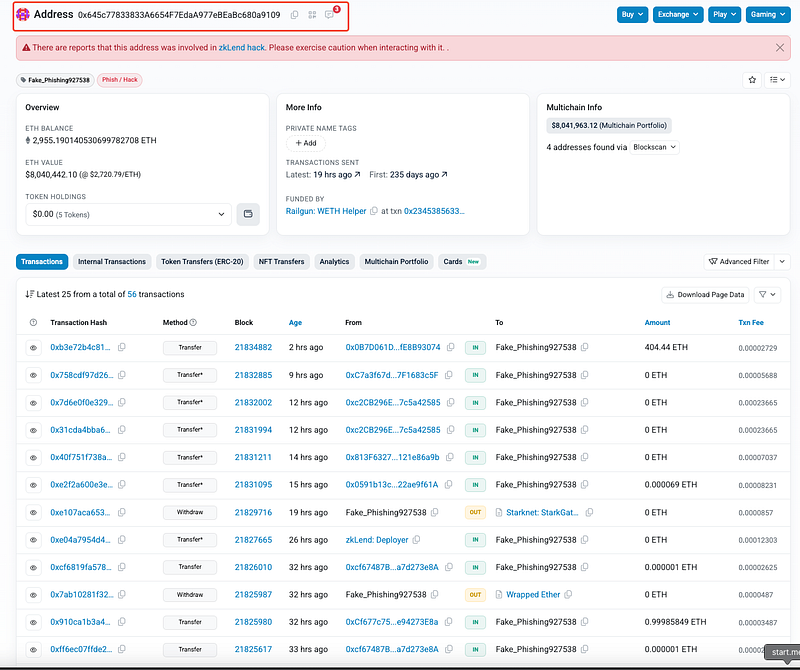Copy transaction hash 0xb3e72b4c81
This screenshot has width=800, height=670.
coord(122,347)
